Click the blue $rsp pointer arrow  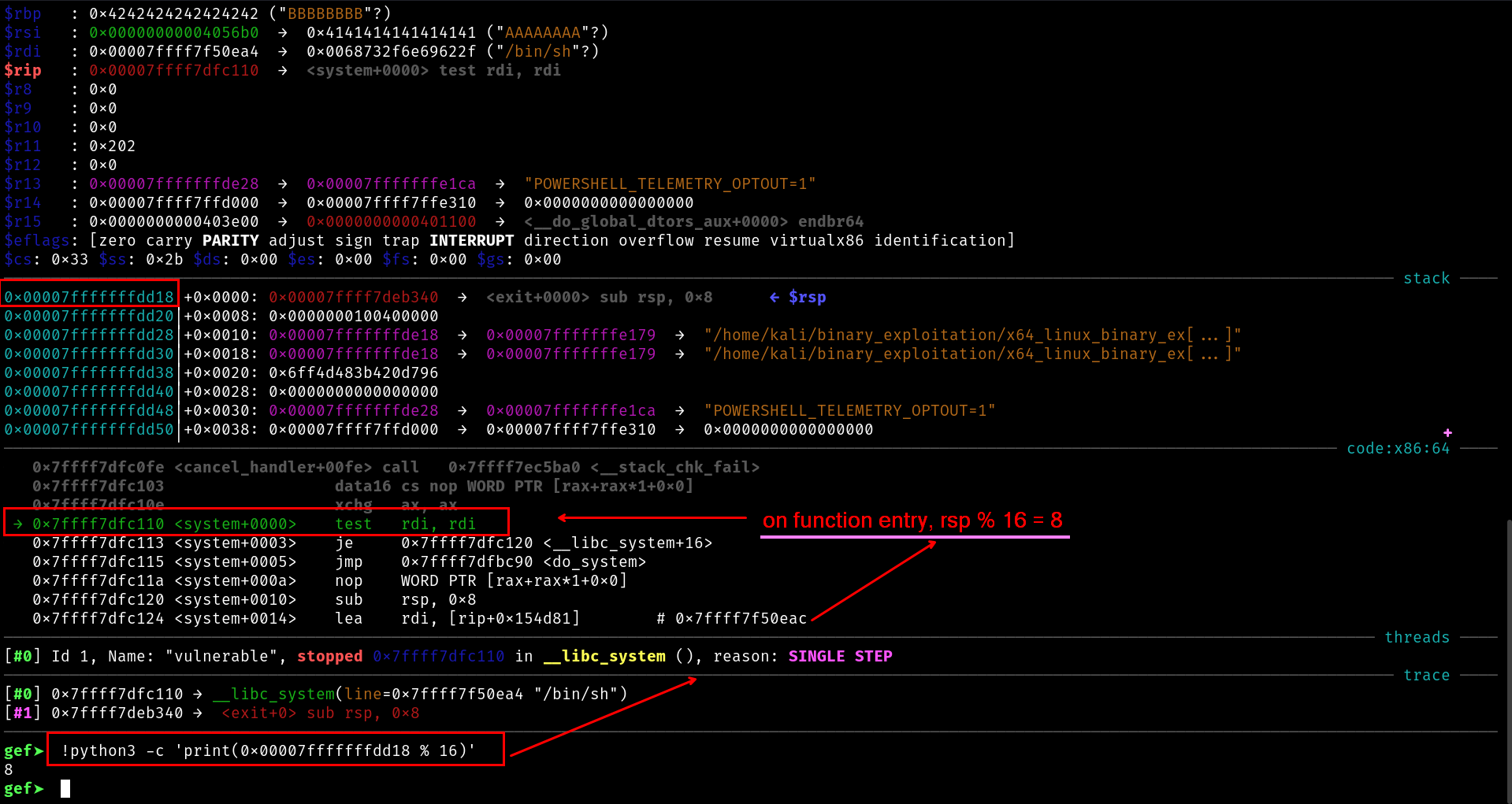click(775, 297)
